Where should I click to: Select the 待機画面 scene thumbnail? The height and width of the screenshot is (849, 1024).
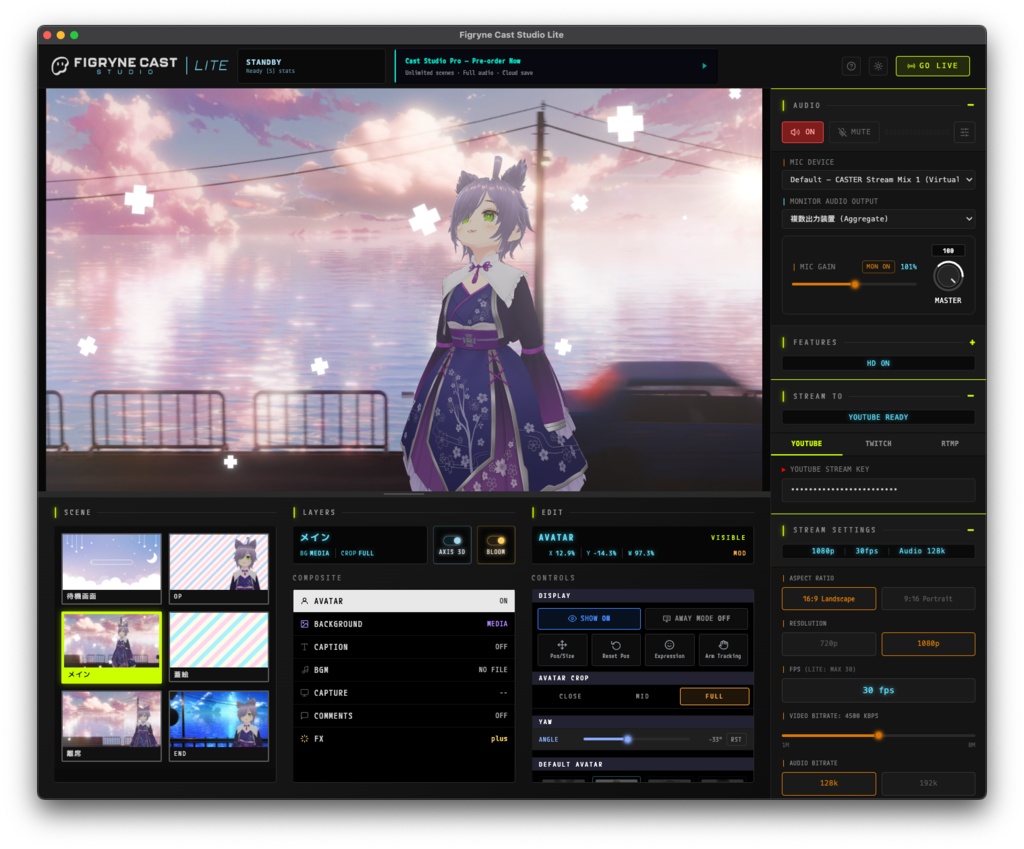[x=111, y=568]
